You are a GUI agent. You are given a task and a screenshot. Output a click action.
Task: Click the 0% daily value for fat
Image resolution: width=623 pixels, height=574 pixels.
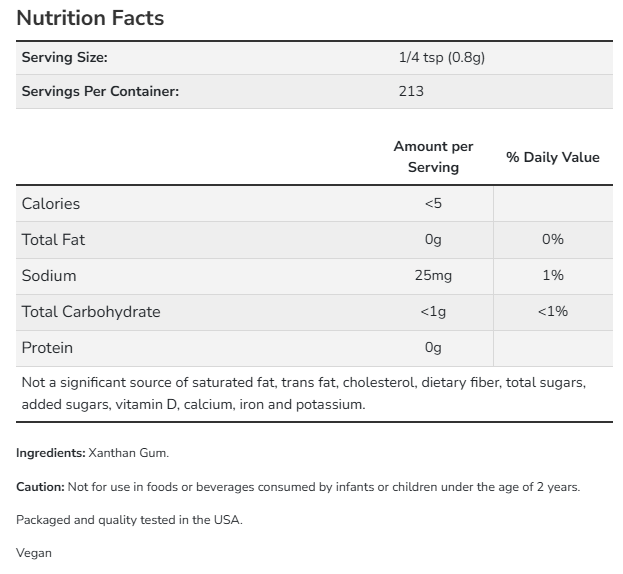pos(552,239)
